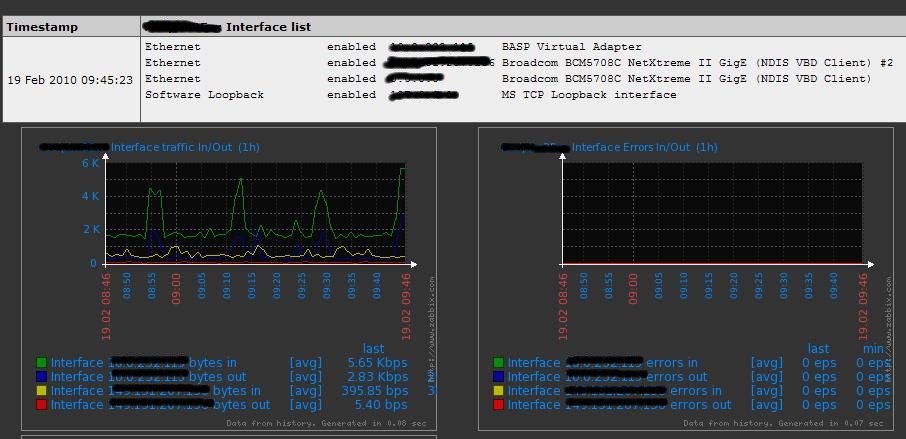906x439 pixels.
Task: Click red swatch for errors out legend
Action: (498, 405)
